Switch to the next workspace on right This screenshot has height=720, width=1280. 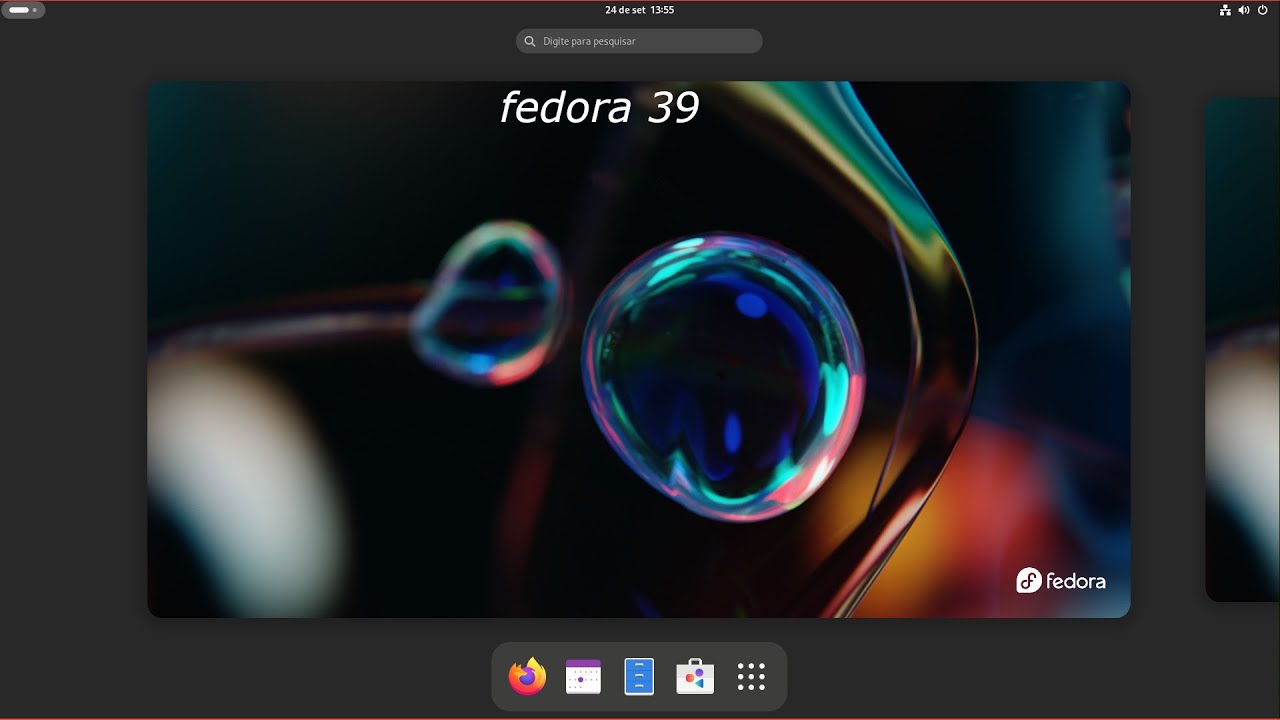(1242, 349)
